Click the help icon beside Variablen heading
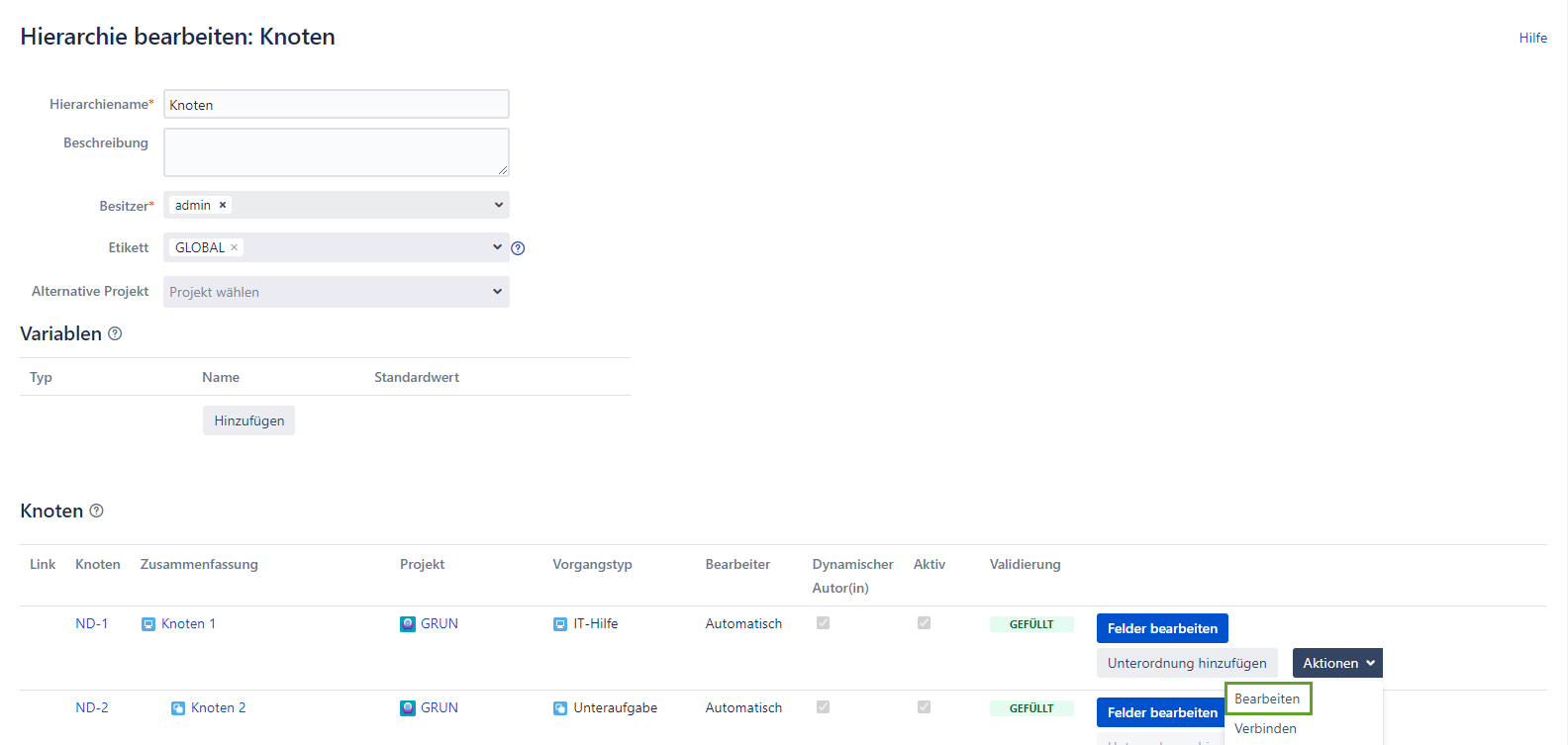 [x=115, y=333]
